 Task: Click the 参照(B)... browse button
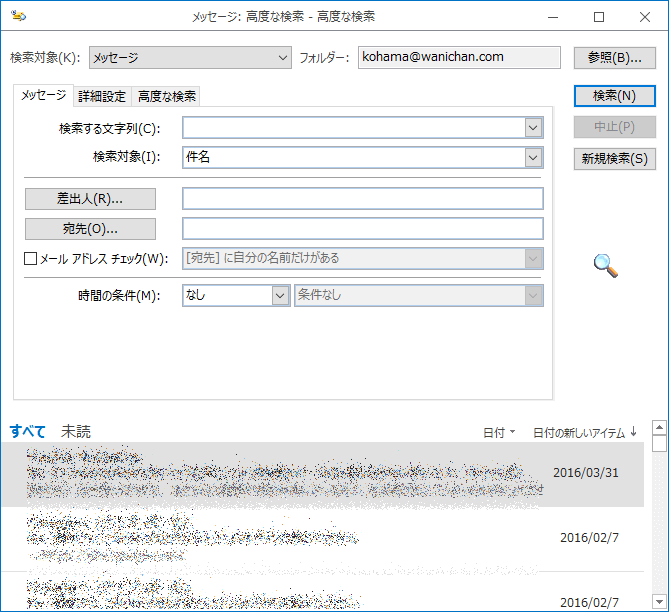pyautogui.click(x=614, y=58)
